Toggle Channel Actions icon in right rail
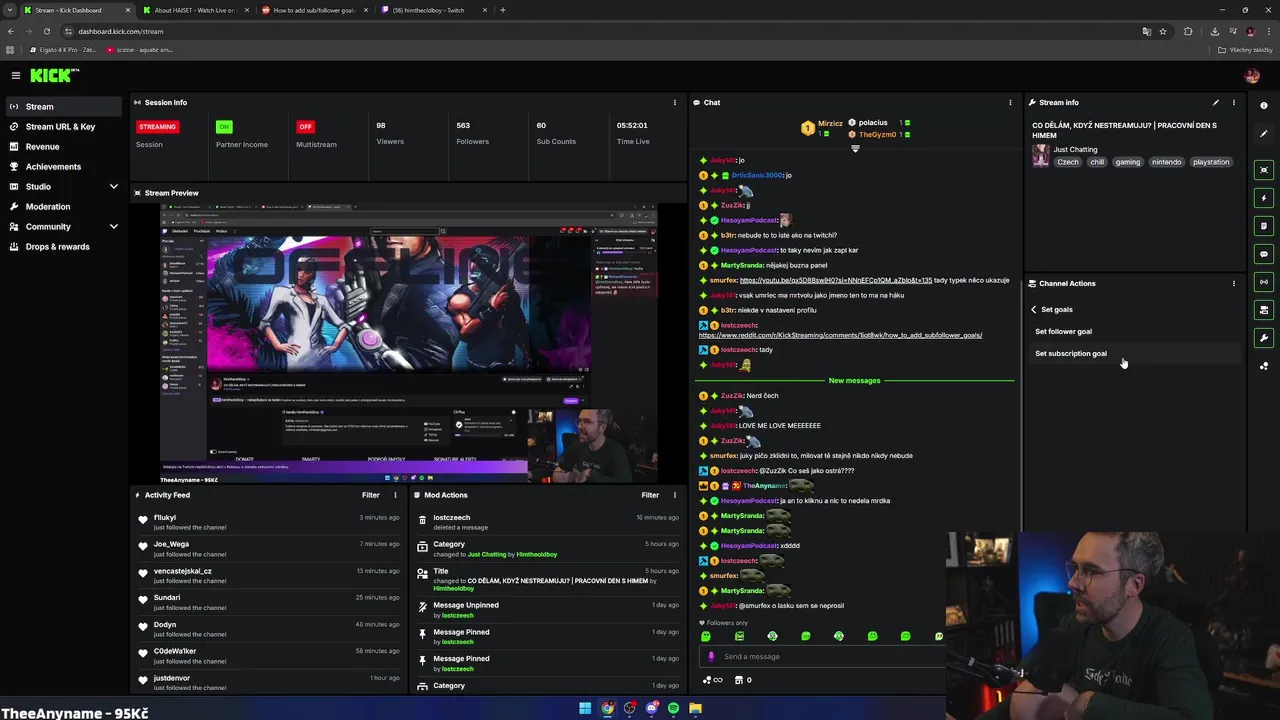The width and height of the screenshot is (1280, 720). (1264, 310)
